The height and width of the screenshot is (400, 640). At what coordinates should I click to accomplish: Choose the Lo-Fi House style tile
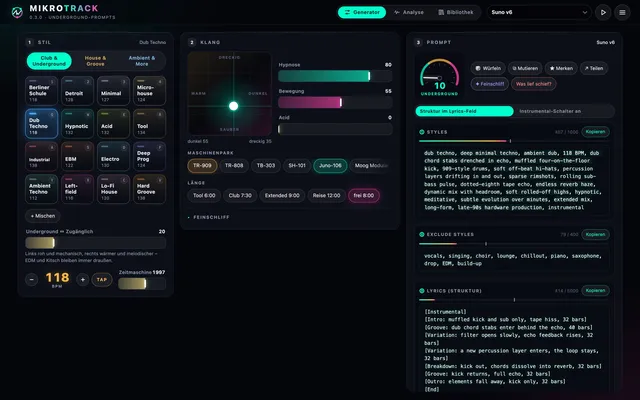[x=113, y=189]
